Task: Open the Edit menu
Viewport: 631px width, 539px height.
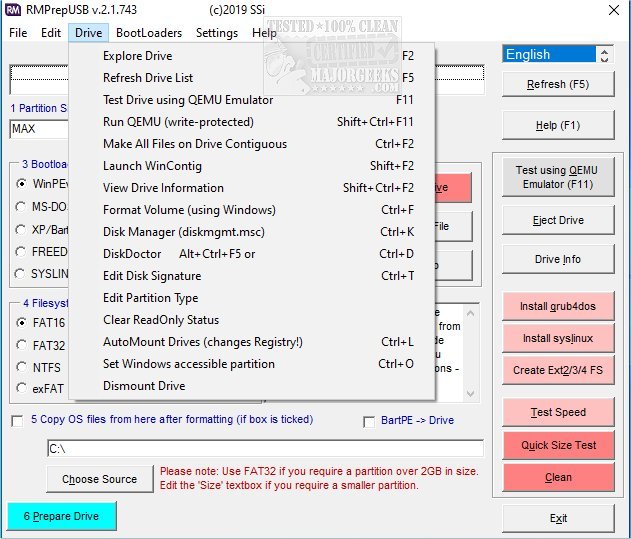Action: pos(51,33)
